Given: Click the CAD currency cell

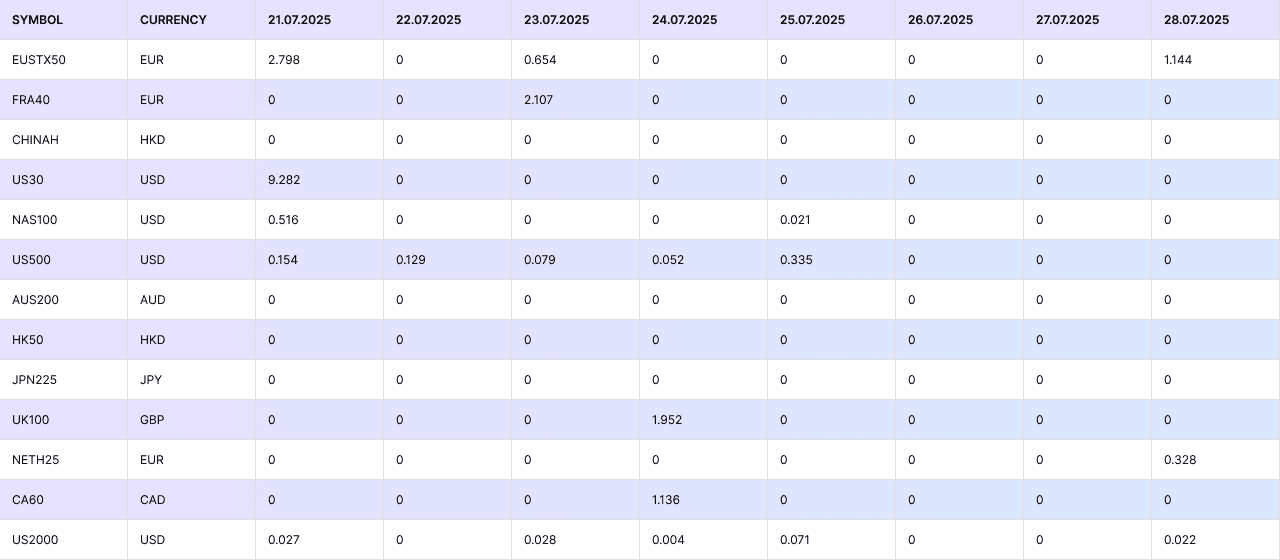Looking at the screenshot, I should (x=192, y=500).
